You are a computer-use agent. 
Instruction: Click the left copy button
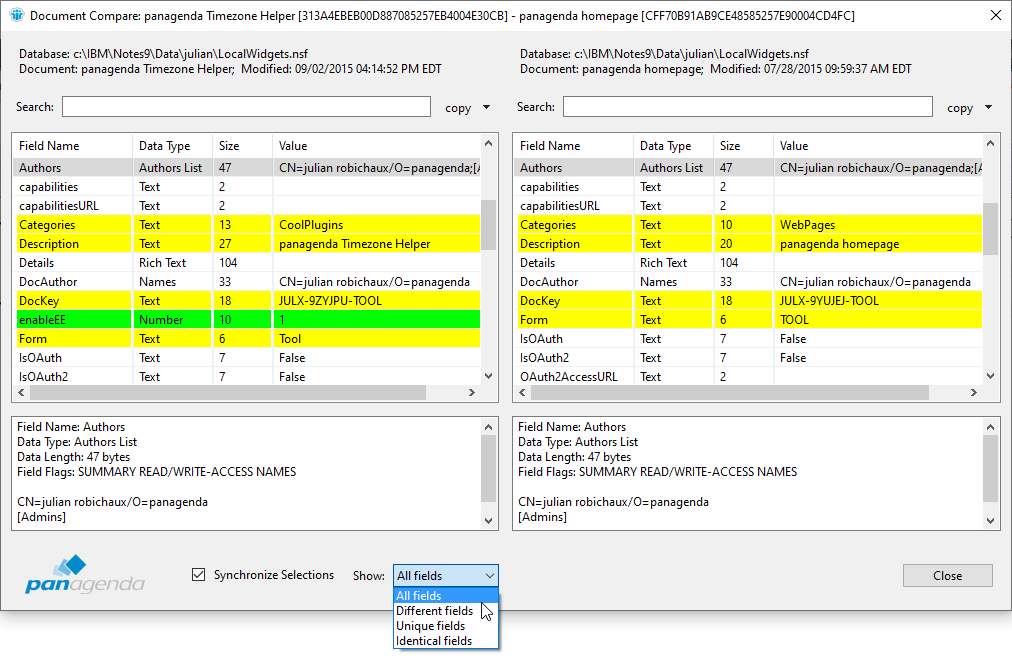[x=458, y=108]
